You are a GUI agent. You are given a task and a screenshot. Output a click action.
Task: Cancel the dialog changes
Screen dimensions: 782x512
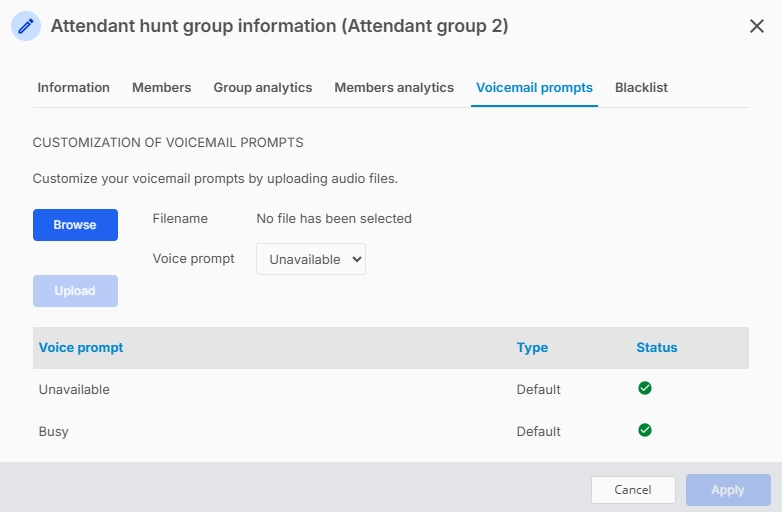coord(633,490)
